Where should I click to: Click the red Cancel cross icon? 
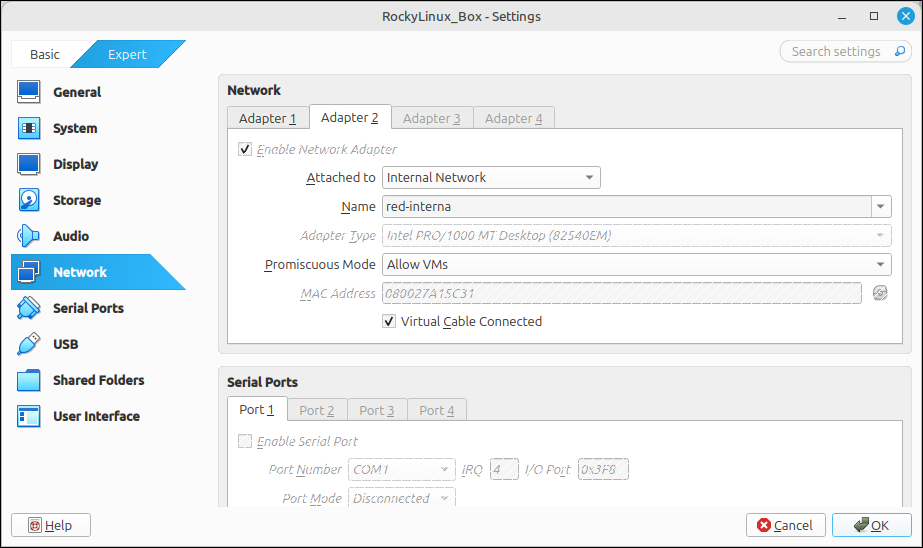(763, 525)
